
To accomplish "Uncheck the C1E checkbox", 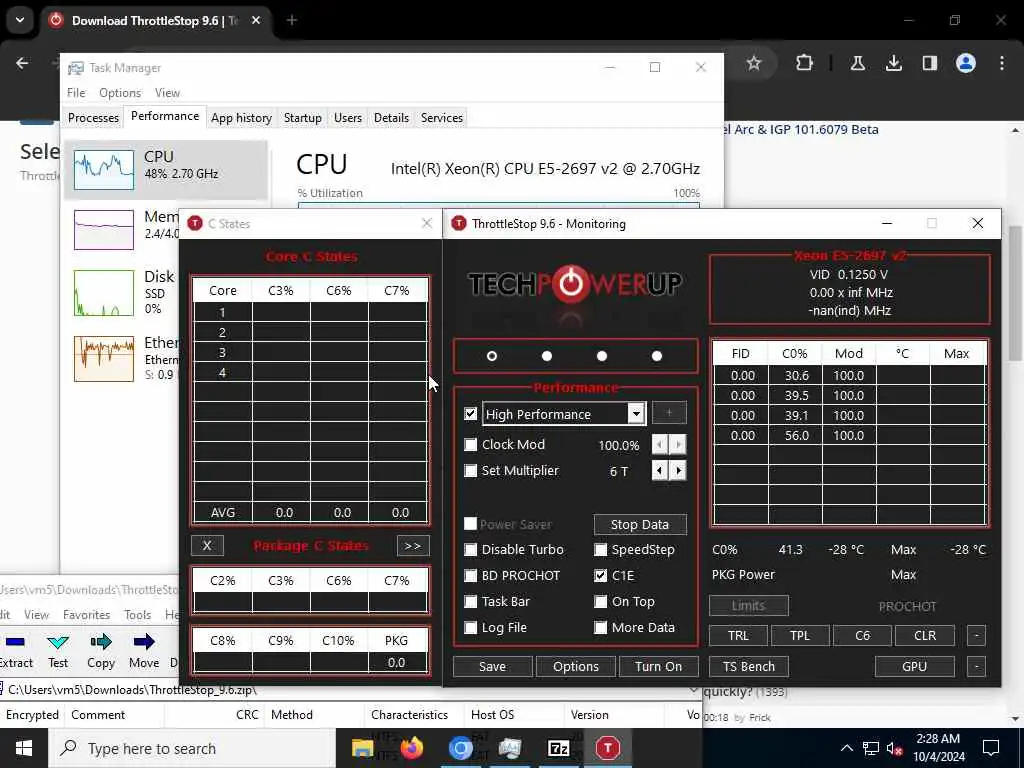I will point(600,576).
